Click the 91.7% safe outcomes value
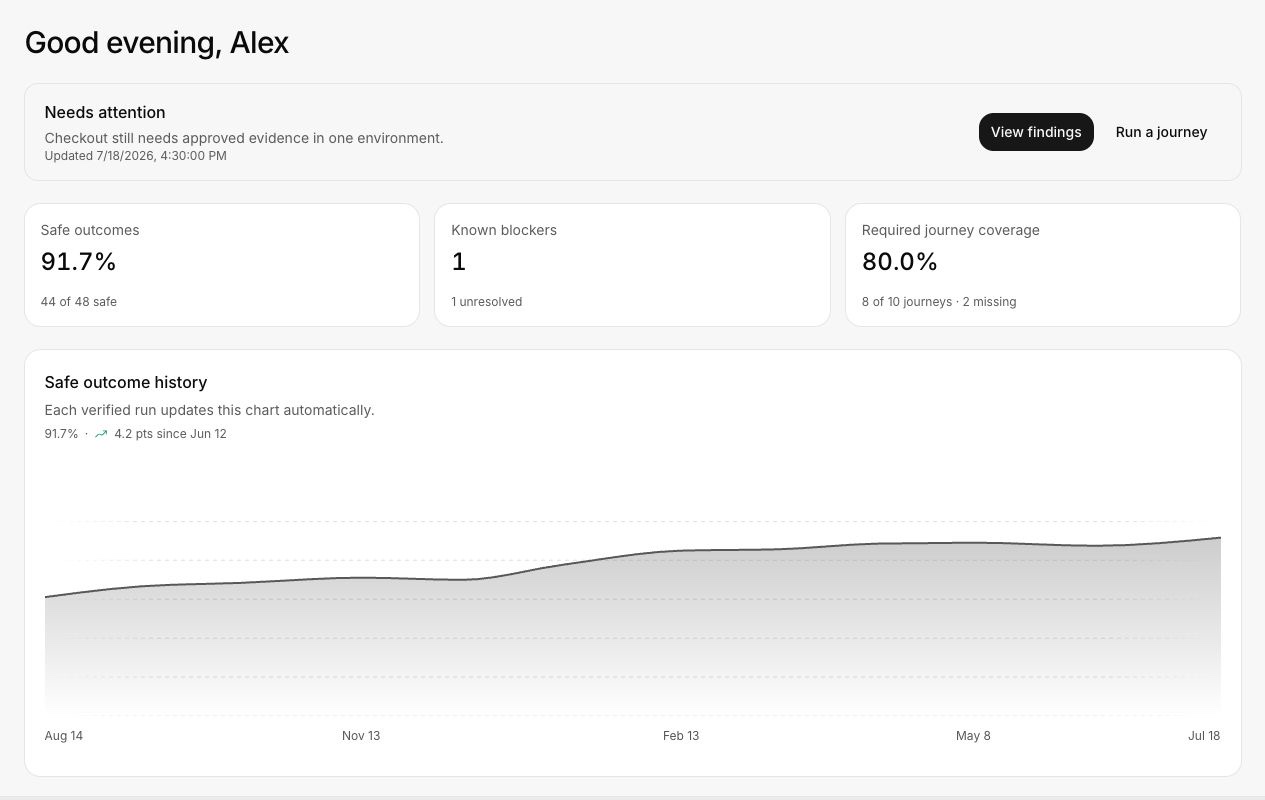The height and width of the screenshot is (800, 1265). (79, 262)
